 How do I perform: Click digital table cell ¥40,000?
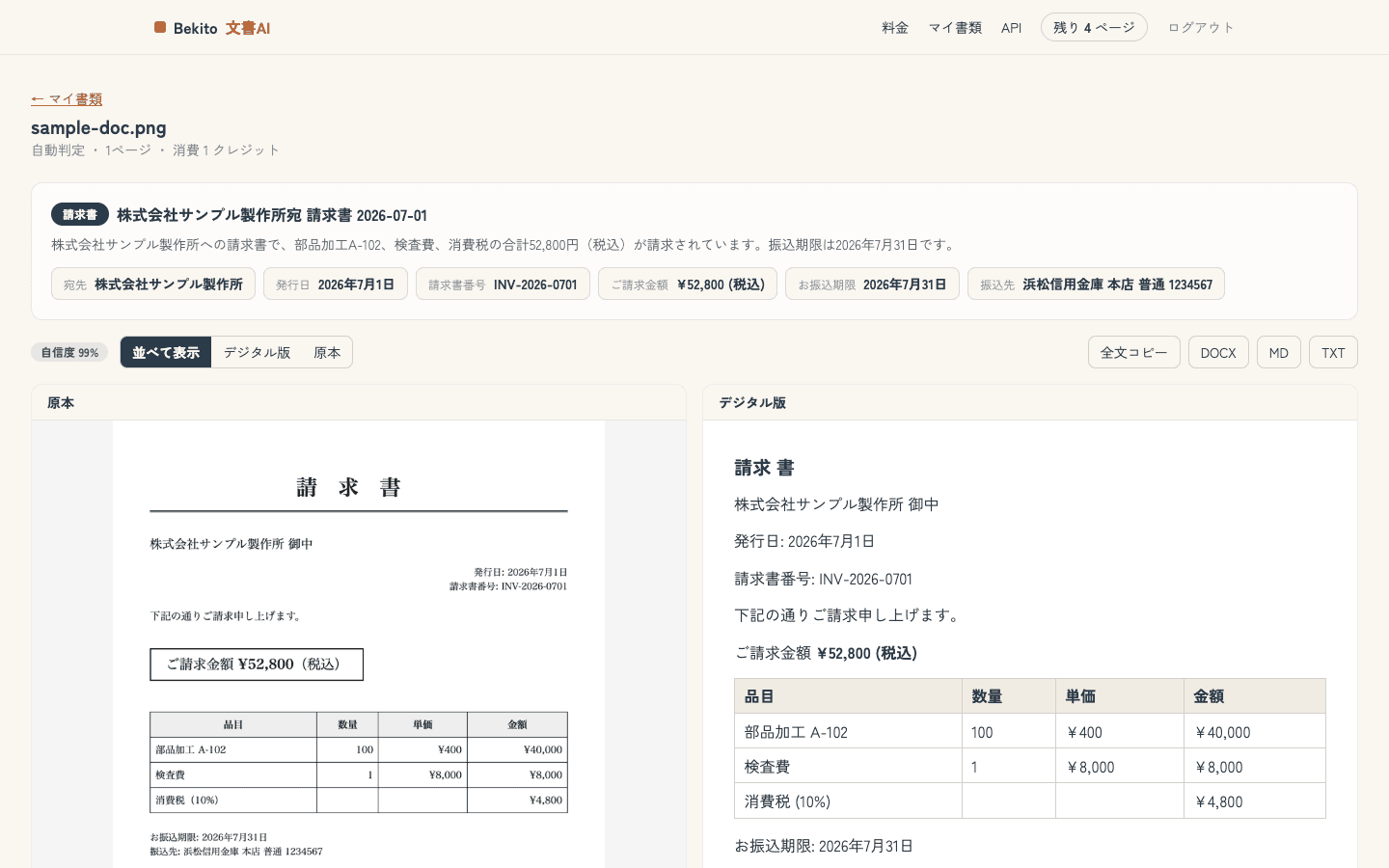pos(1254,732)
